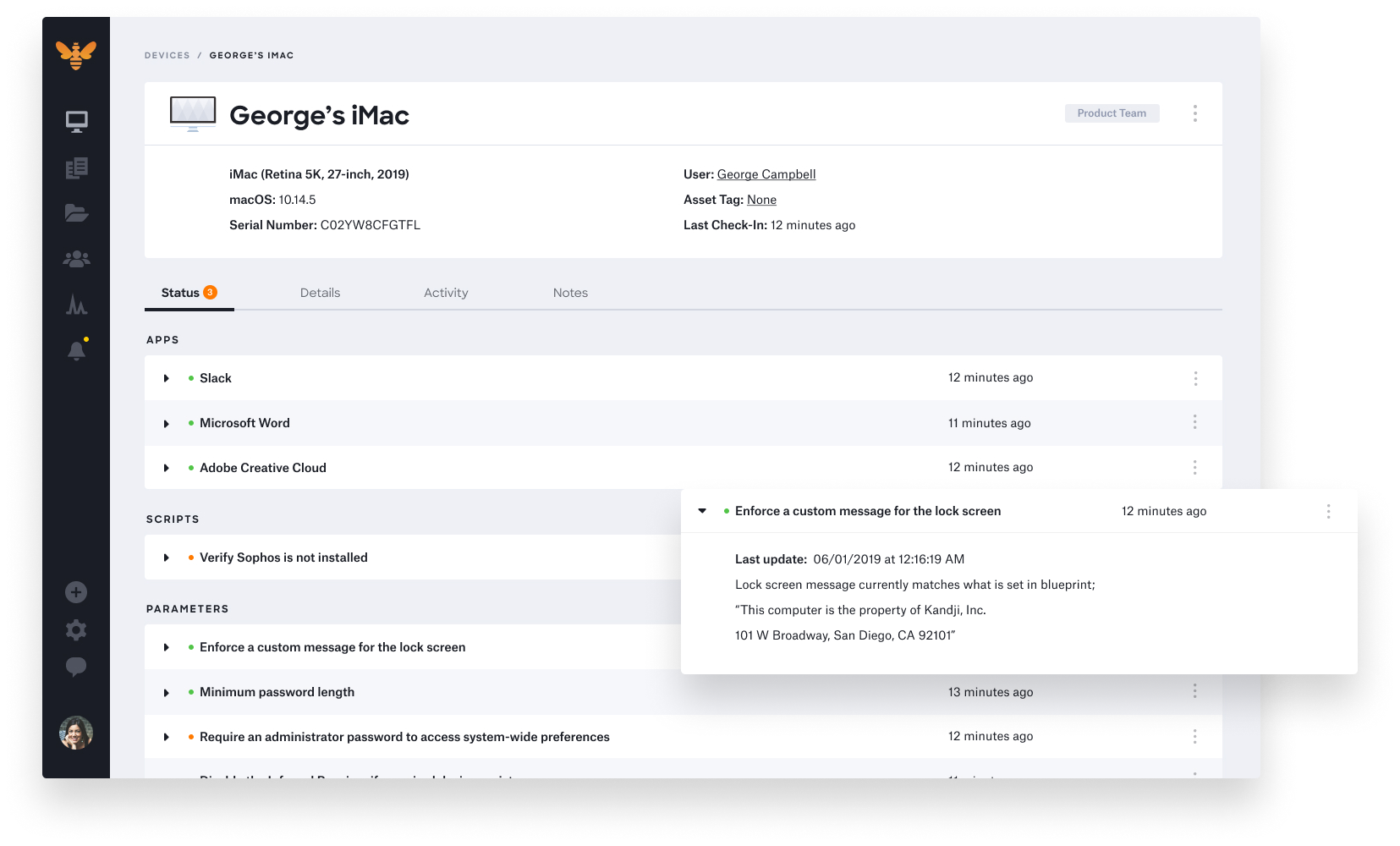Click Verify Sophos is not installed text
Screen dimensions: 1400x846
(283, 558)
